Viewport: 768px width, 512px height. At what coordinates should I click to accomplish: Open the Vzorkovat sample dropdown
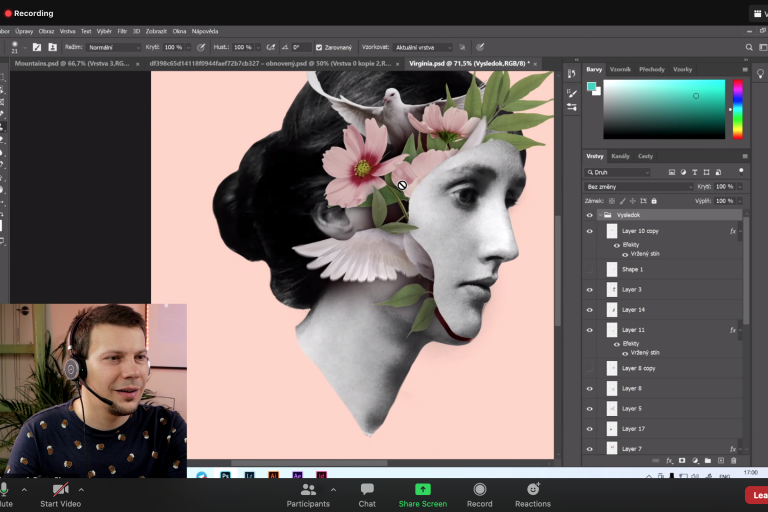423,47
